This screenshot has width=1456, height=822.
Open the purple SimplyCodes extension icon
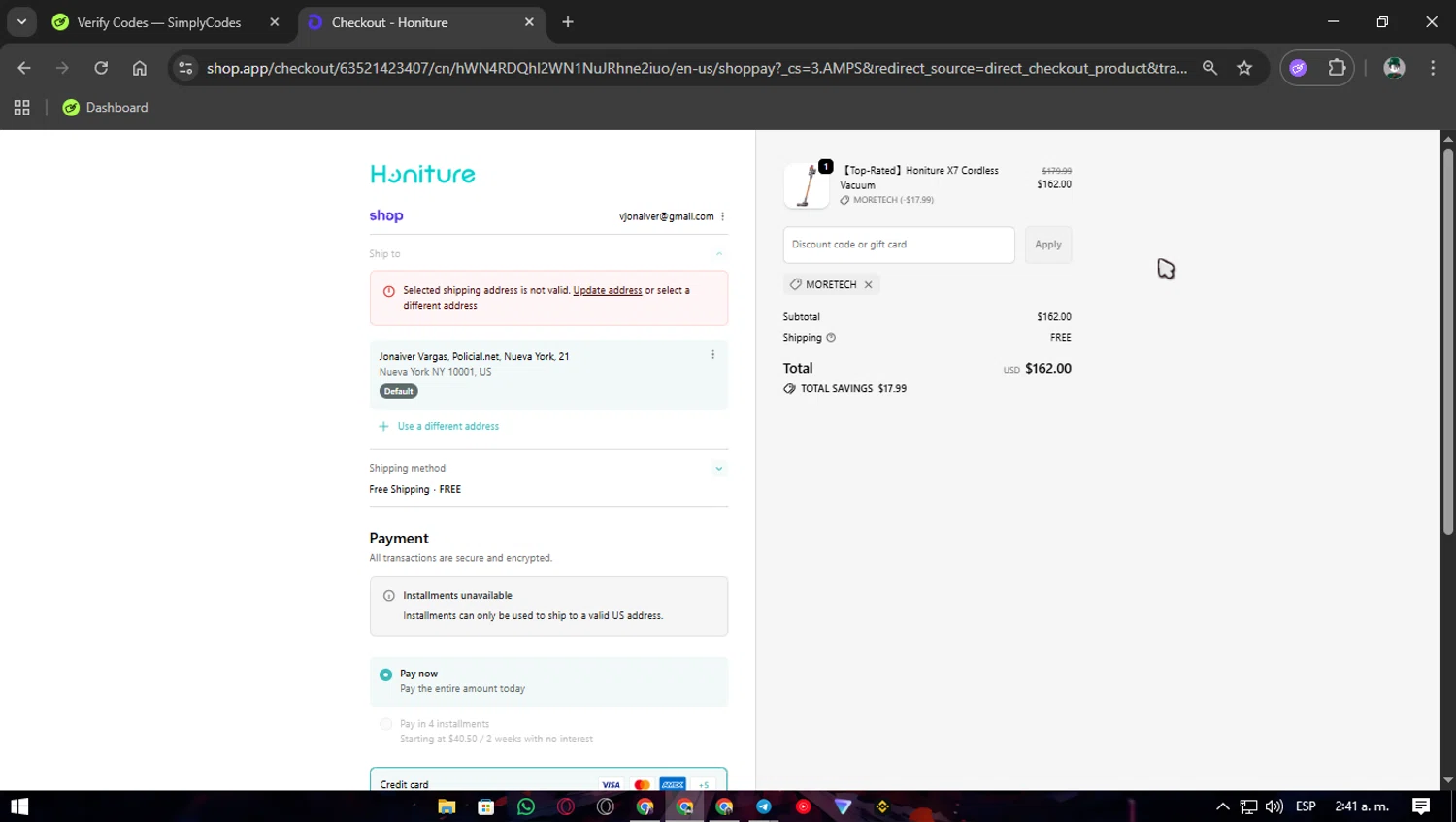pos(1298,68)
